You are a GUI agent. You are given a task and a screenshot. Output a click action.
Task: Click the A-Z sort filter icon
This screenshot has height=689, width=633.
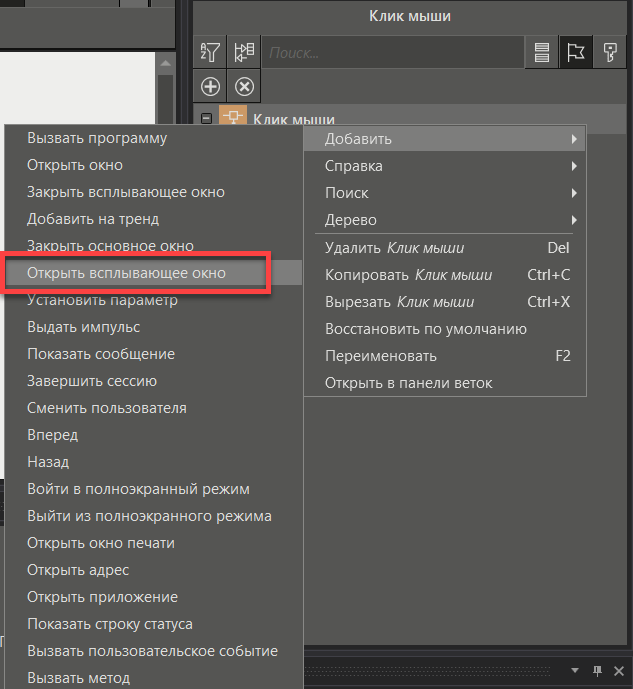[210, 53]
